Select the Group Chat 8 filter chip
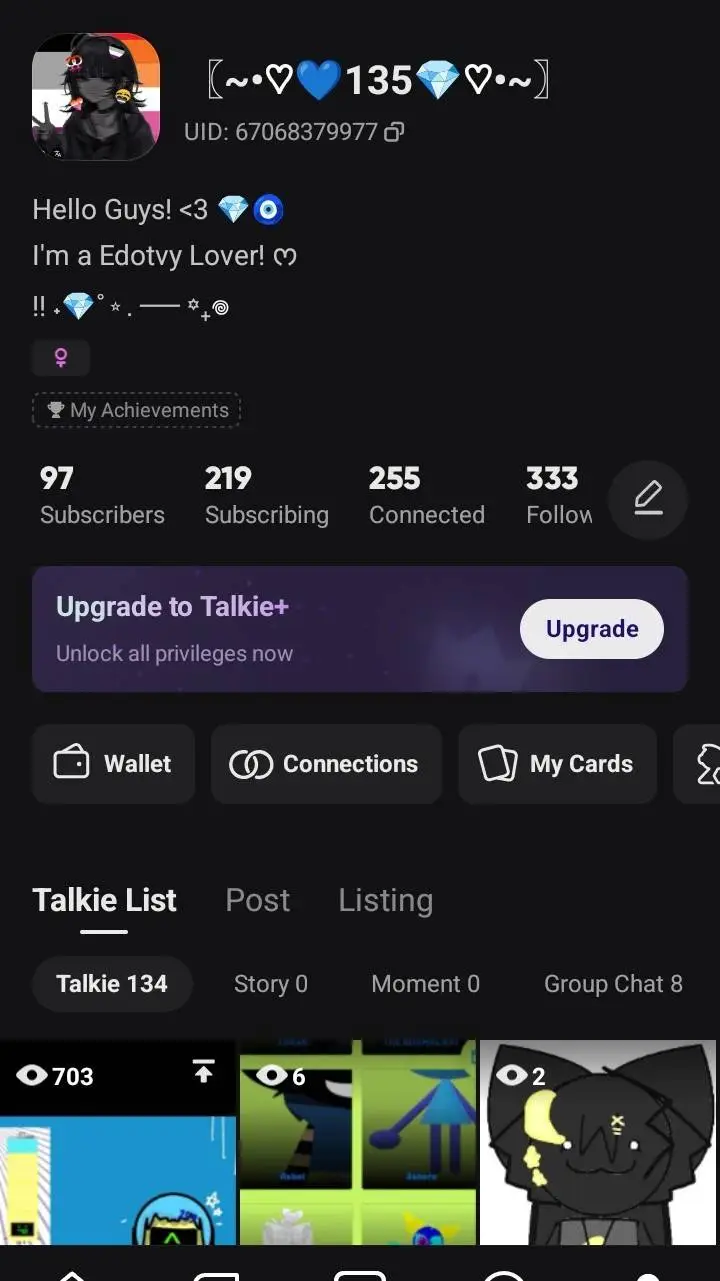This screenshot has height=1281, width=720. (x=612, y=984)
